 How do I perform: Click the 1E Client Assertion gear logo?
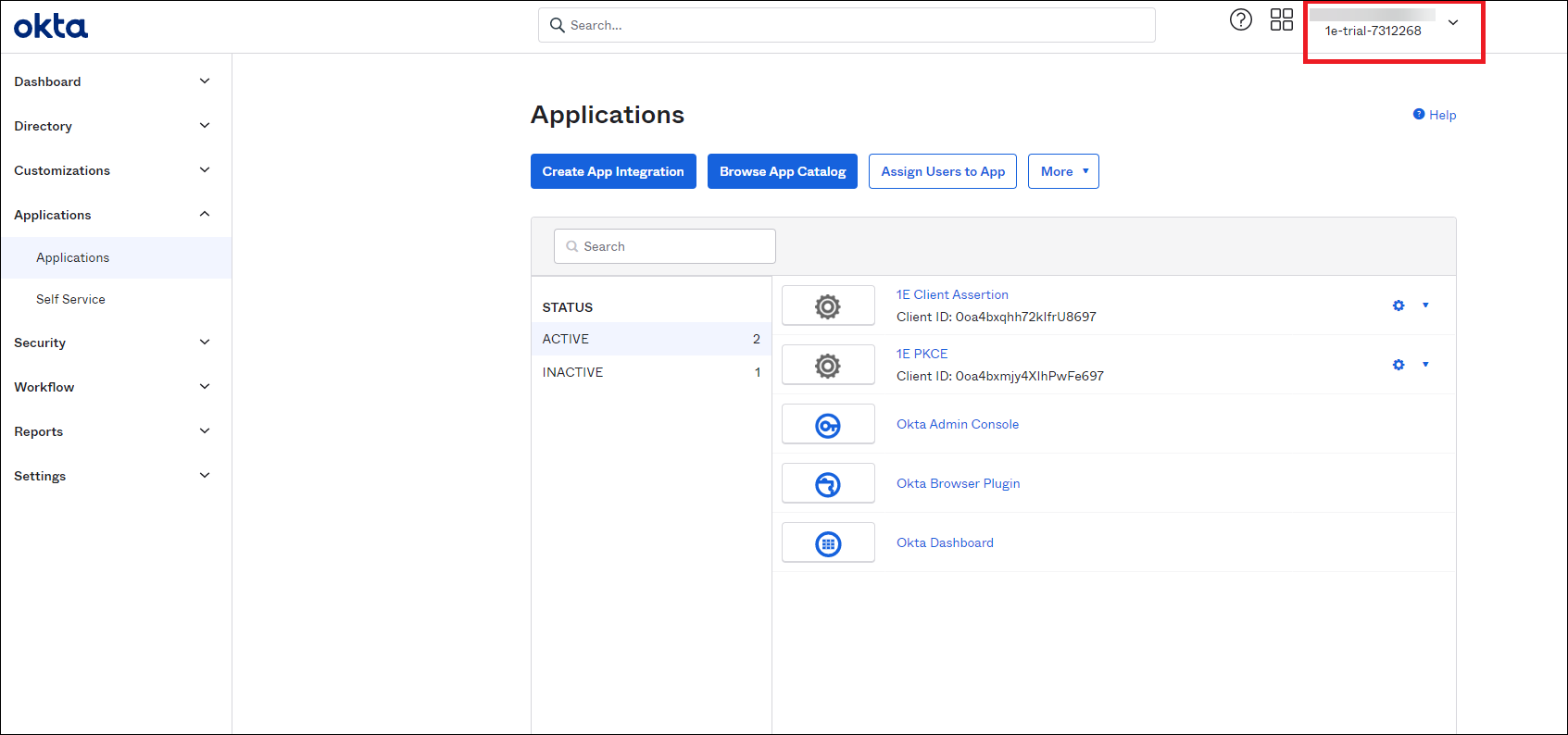tap(827, 306)
